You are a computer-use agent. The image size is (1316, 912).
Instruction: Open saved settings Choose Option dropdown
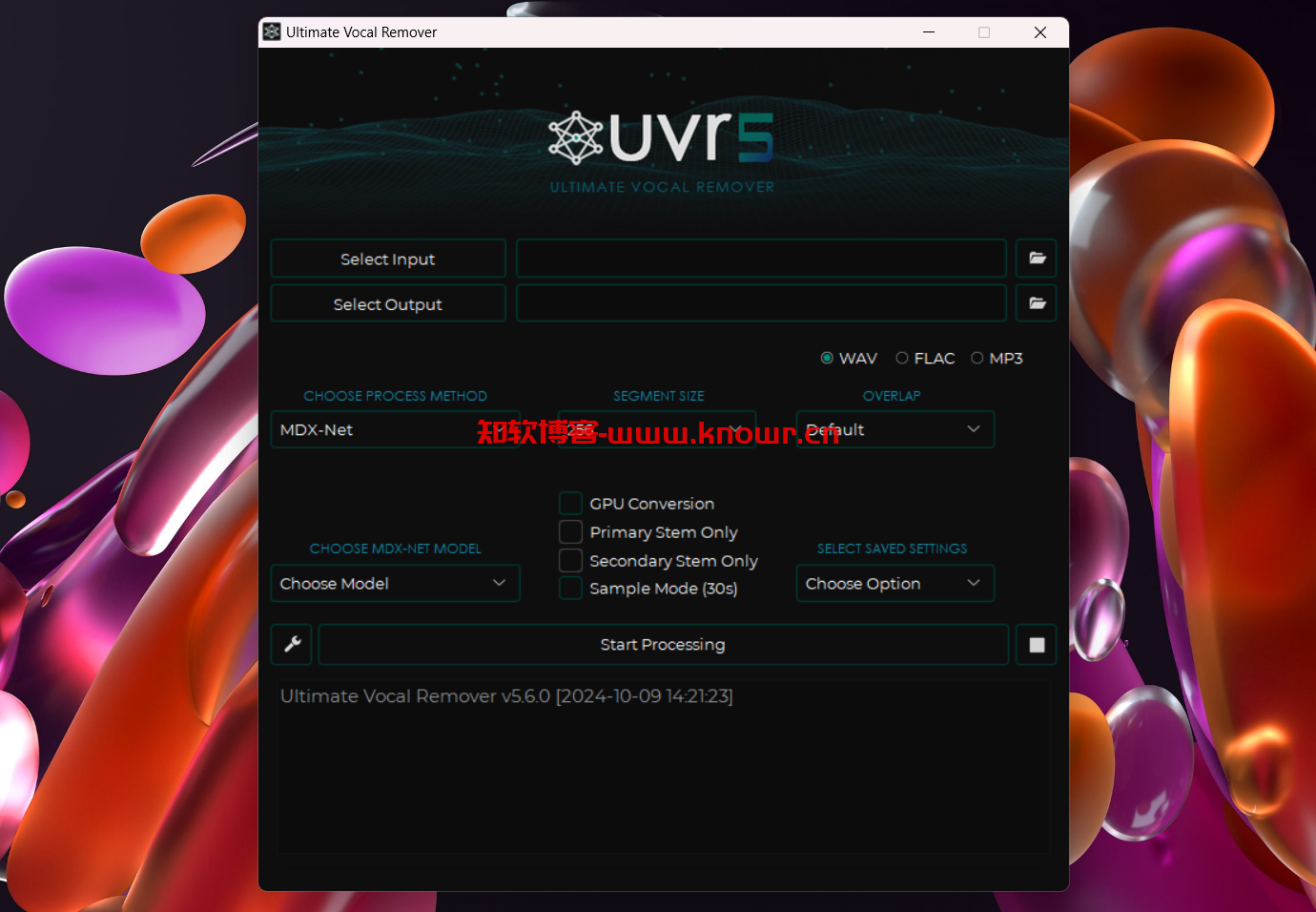click(895, 583)
